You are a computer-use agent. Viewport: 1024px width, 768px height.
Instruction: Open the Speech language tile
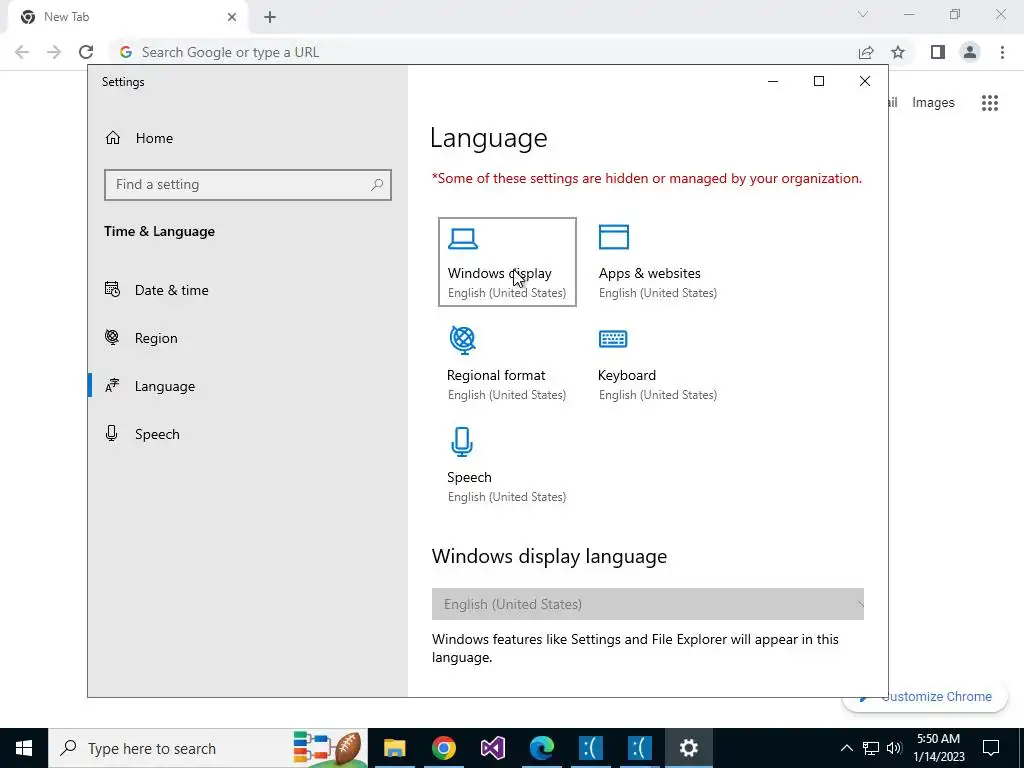pos(507,466)
